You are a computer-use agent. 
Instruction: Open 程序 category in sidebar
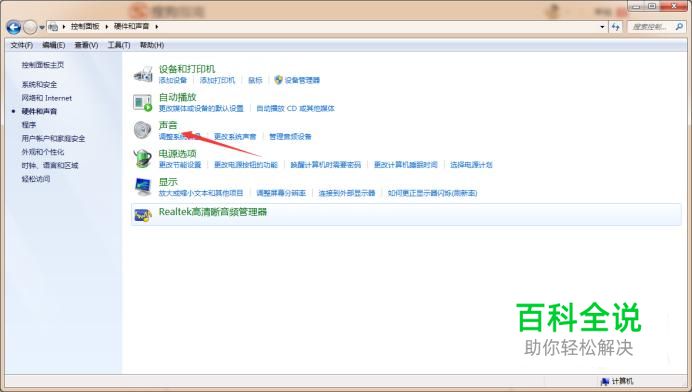point(29,125)
